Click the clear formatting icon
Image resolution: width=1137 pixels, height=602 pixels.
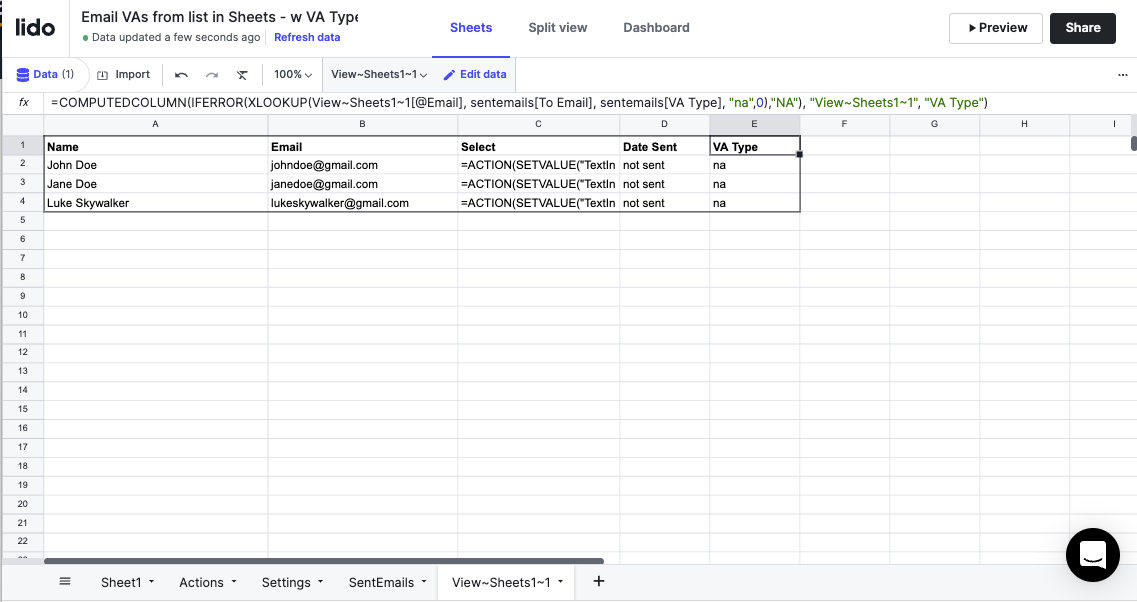click(x=242, y=75)
